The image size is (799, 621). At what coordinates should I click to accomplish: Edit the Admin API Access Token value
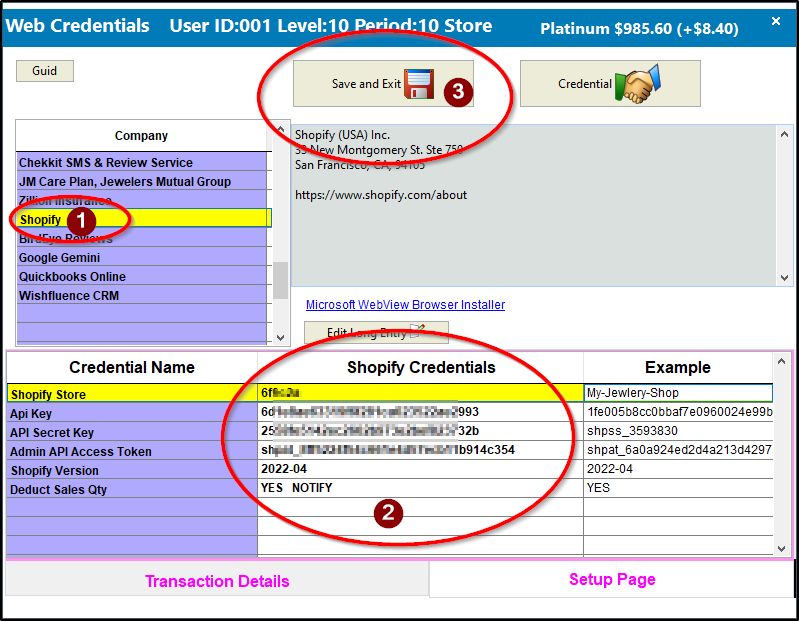click(x=420, y=450)
